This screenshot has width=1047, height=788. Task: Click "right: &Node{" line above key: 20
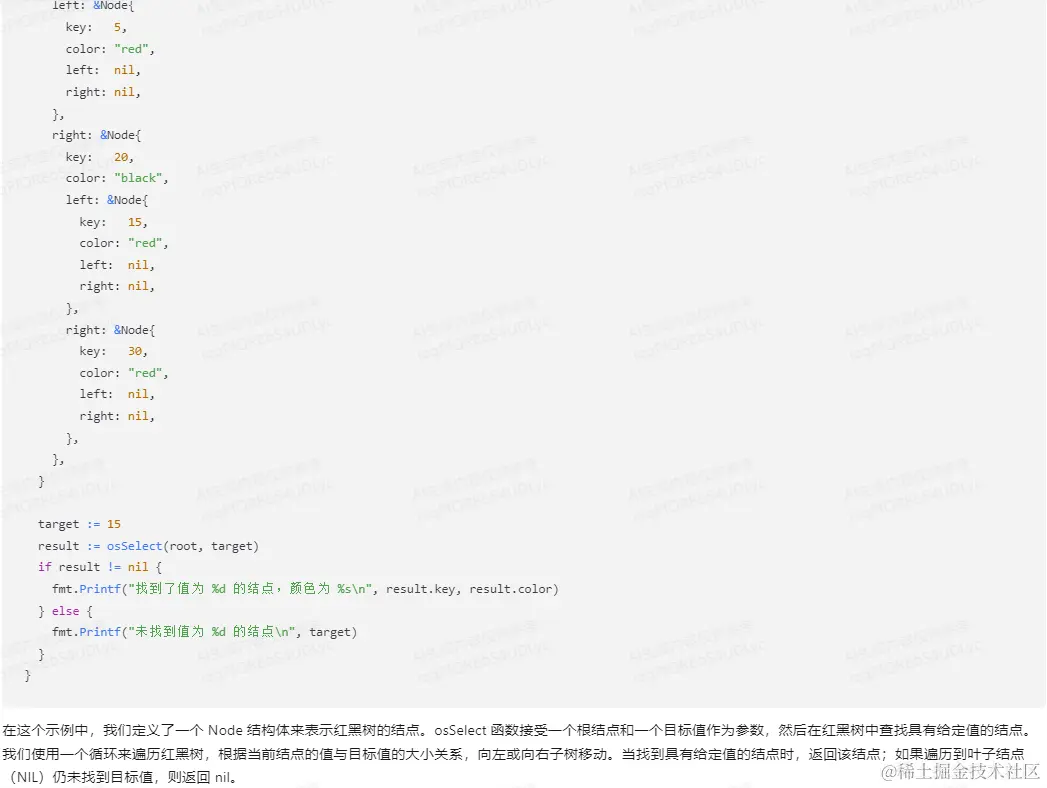pyautogui.click(x=97, y=135)
